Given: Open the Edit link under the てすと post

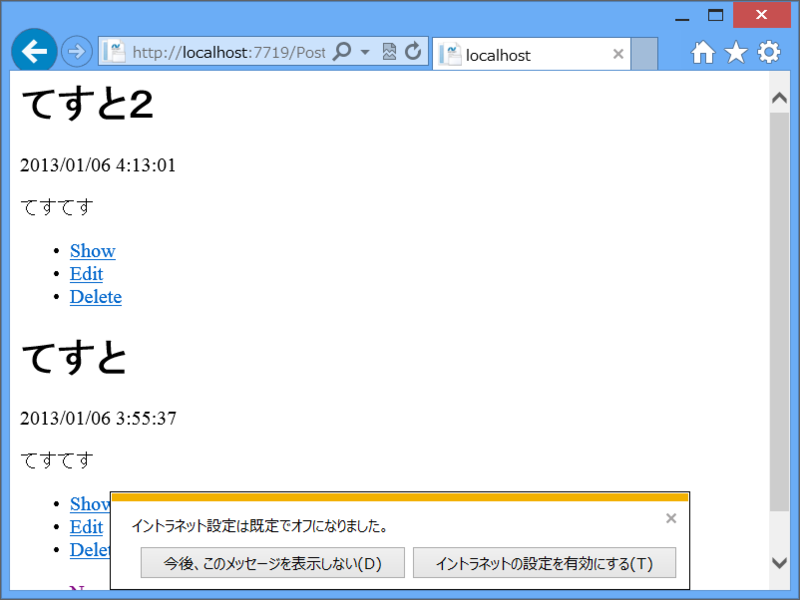Looking at the screenshot, I should (86, 527).
